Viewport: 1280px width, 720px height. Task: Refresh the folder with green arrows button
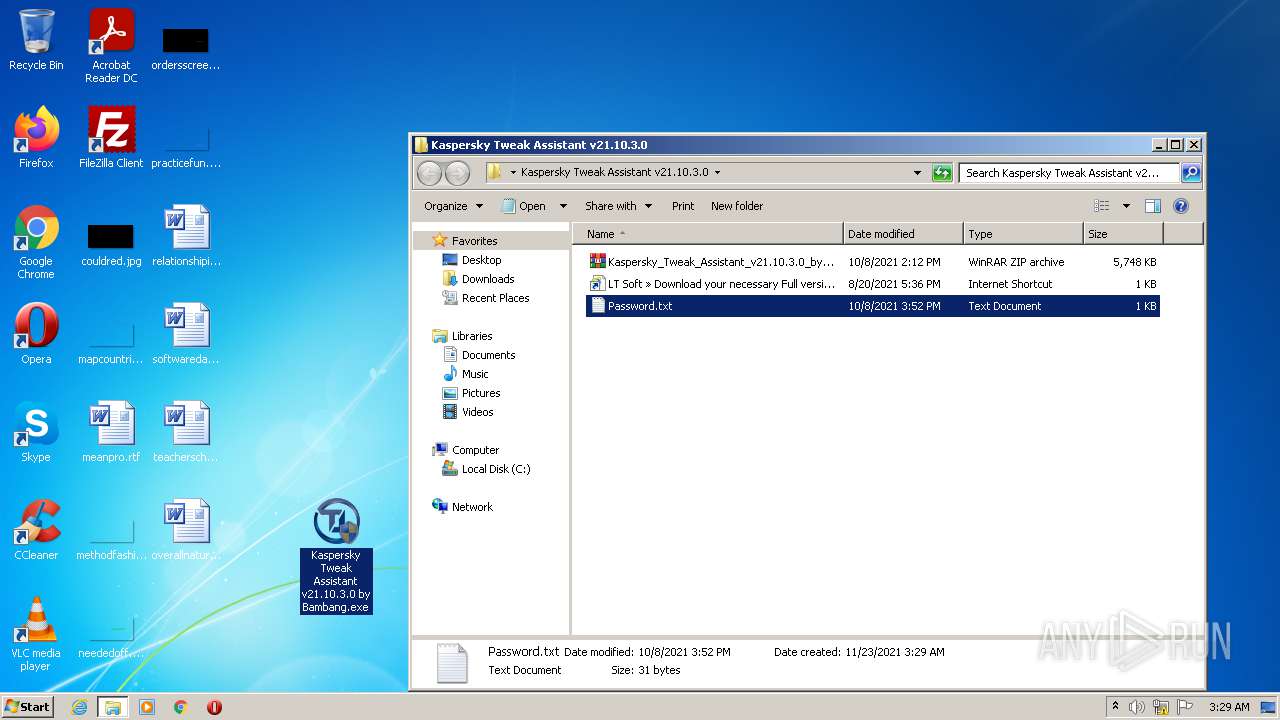[942, 173]
